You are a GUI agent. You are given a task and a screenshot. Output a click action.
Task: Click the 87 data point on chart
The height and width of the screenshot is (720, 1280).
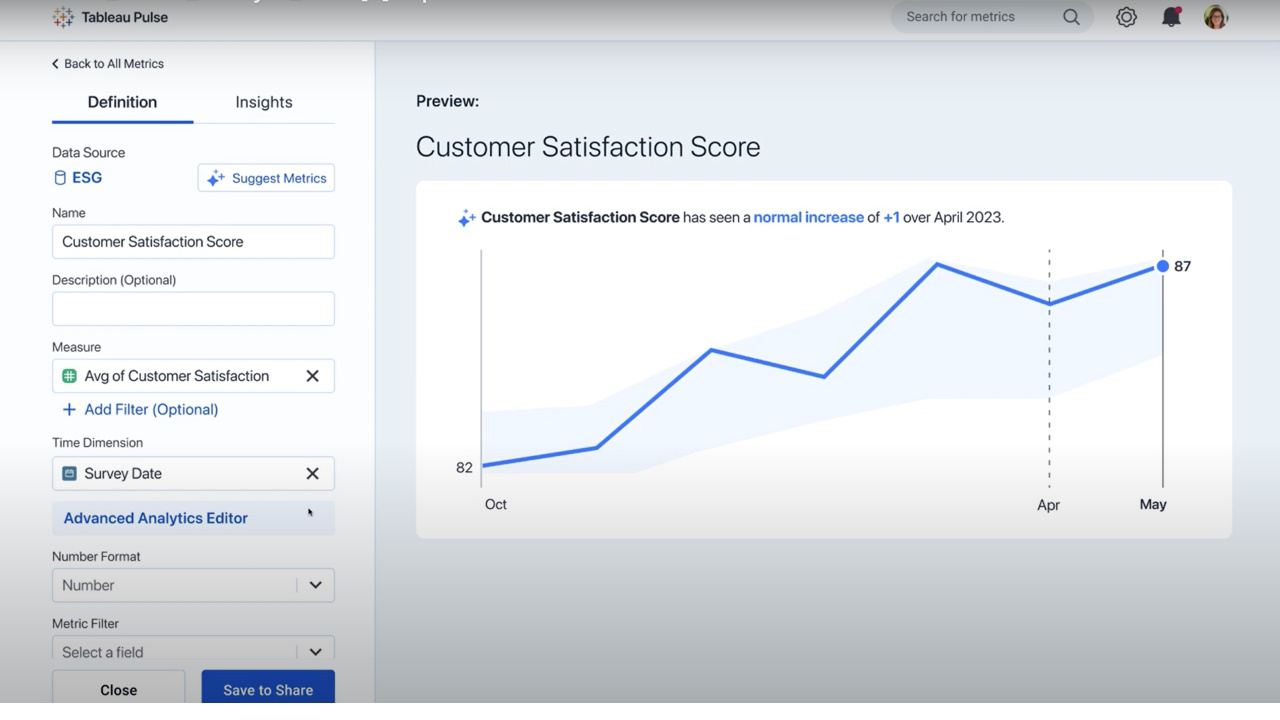(x=1162, y=266)
